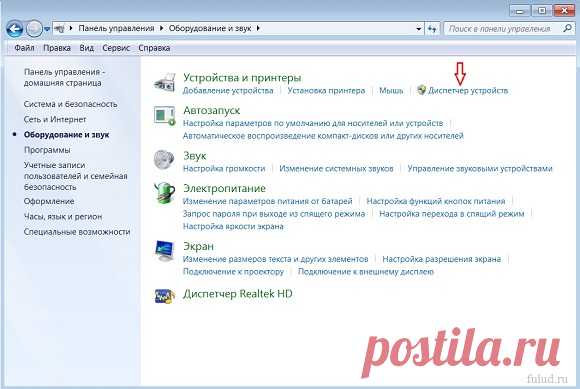Click Настройка громкости link
580x389 pixels.
[x=224, y=169]
